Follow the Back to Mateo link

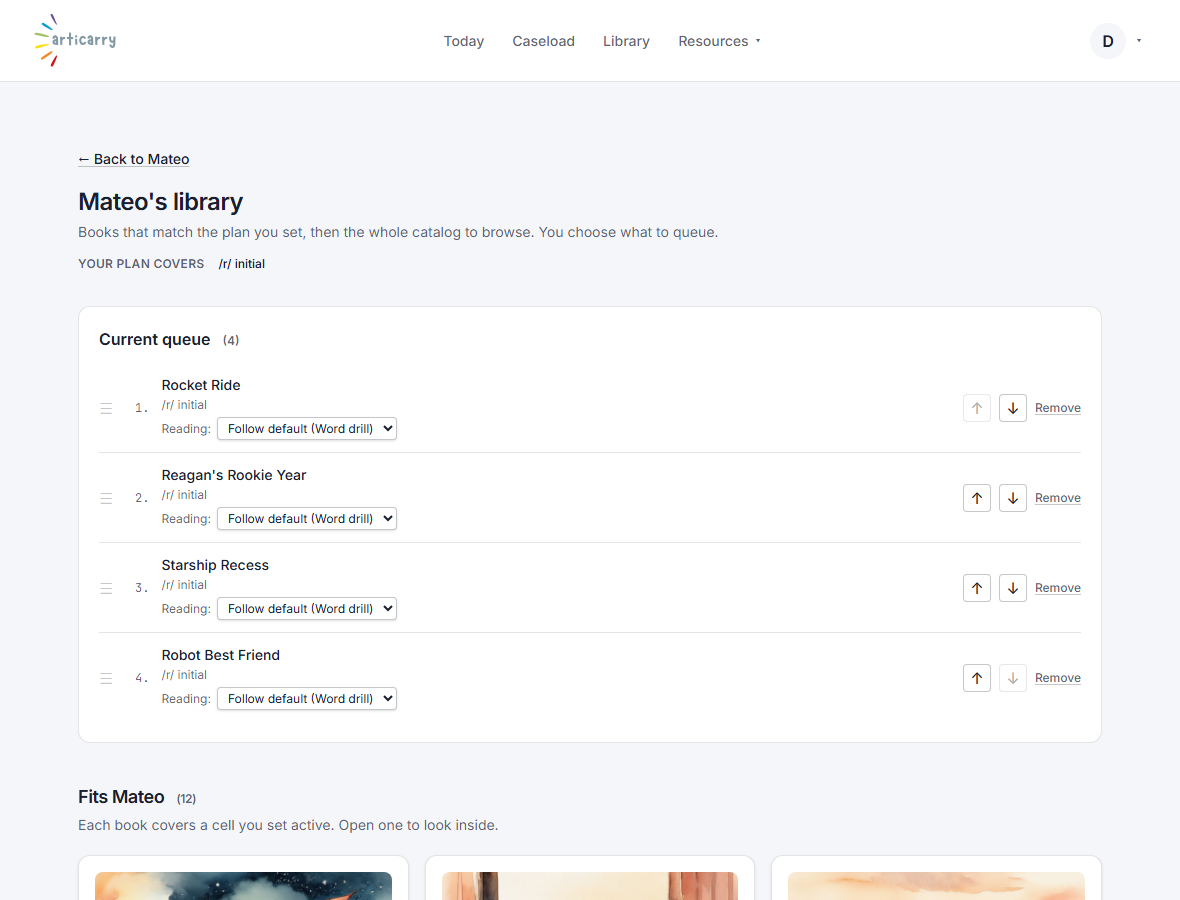[134, 159]
